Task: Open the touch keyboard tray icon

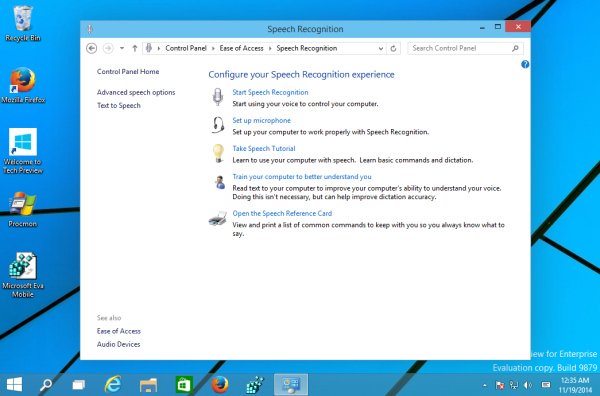Action: [x=546, y=385]
